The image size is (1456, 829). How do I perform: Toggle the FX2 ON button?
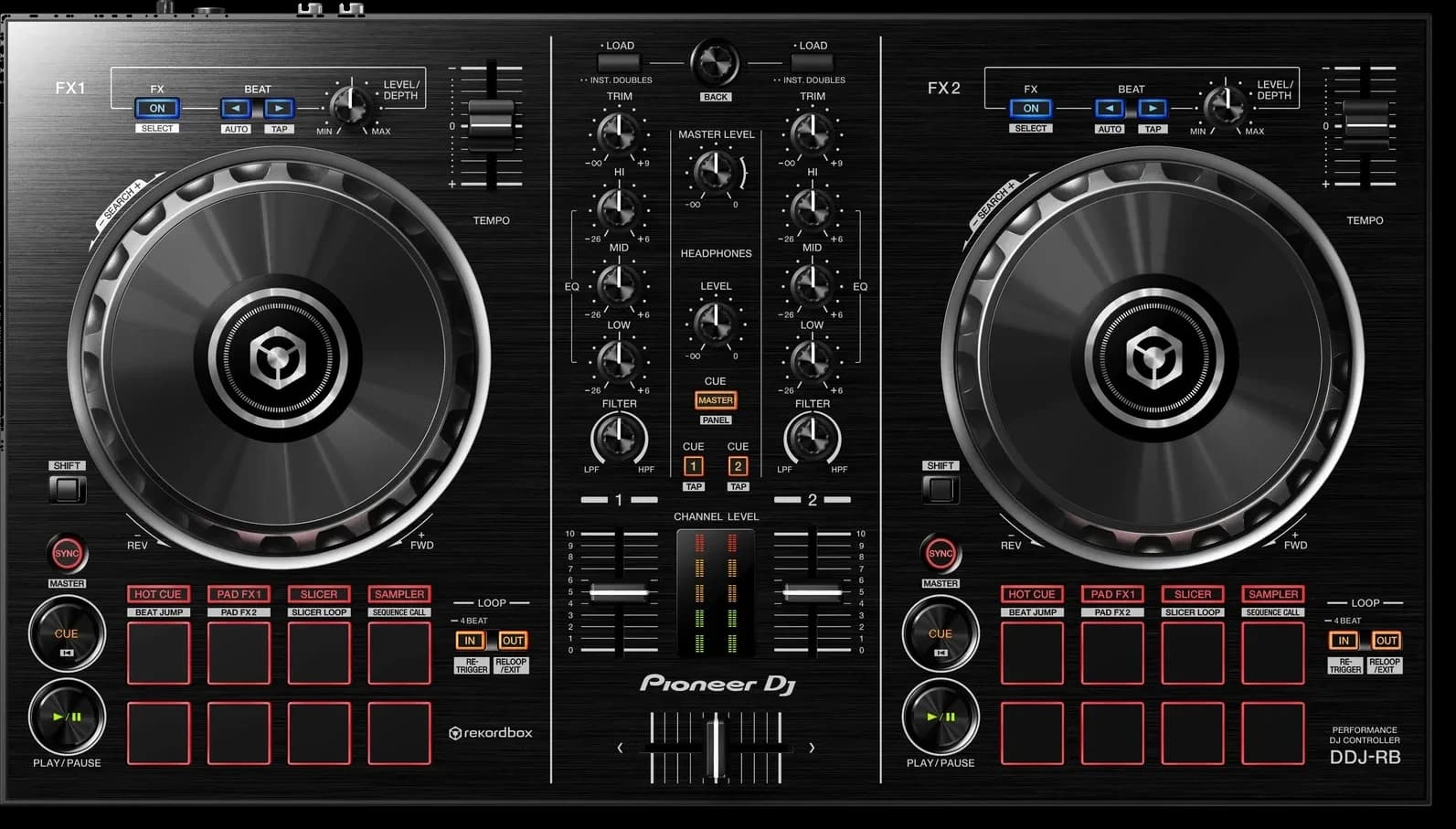coord(1031,108)
